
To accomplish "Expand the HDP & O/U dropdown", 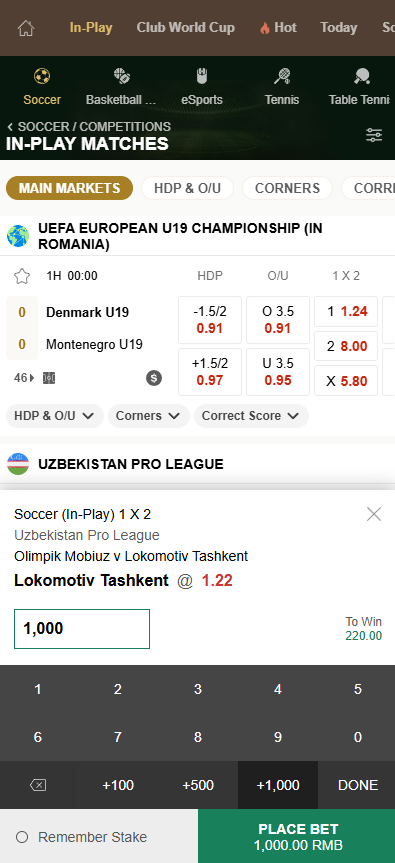I will [x=54, y=416].
